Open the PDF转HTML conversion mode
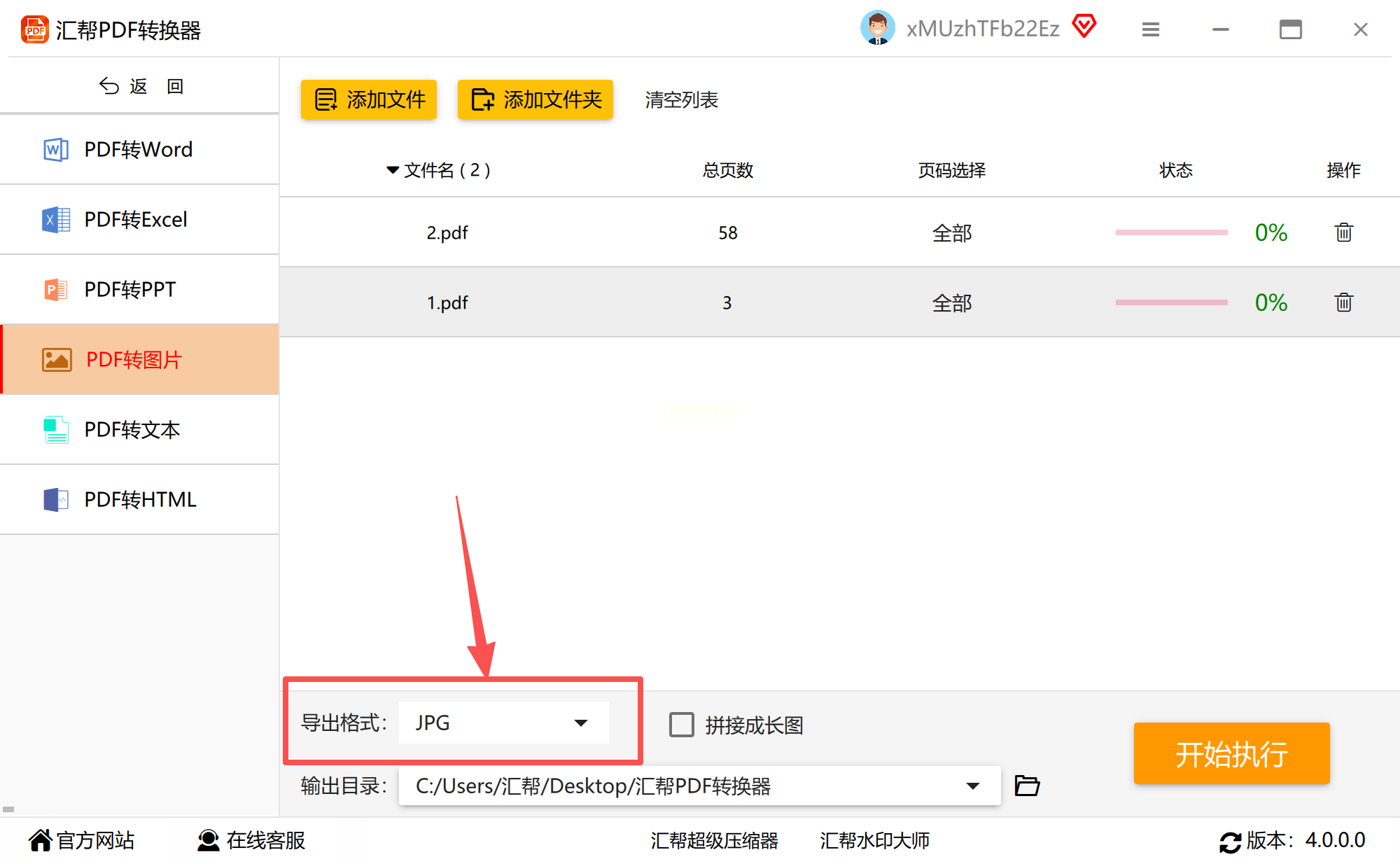The width and height of the screenshot is (1400, 864). point(139,499)
